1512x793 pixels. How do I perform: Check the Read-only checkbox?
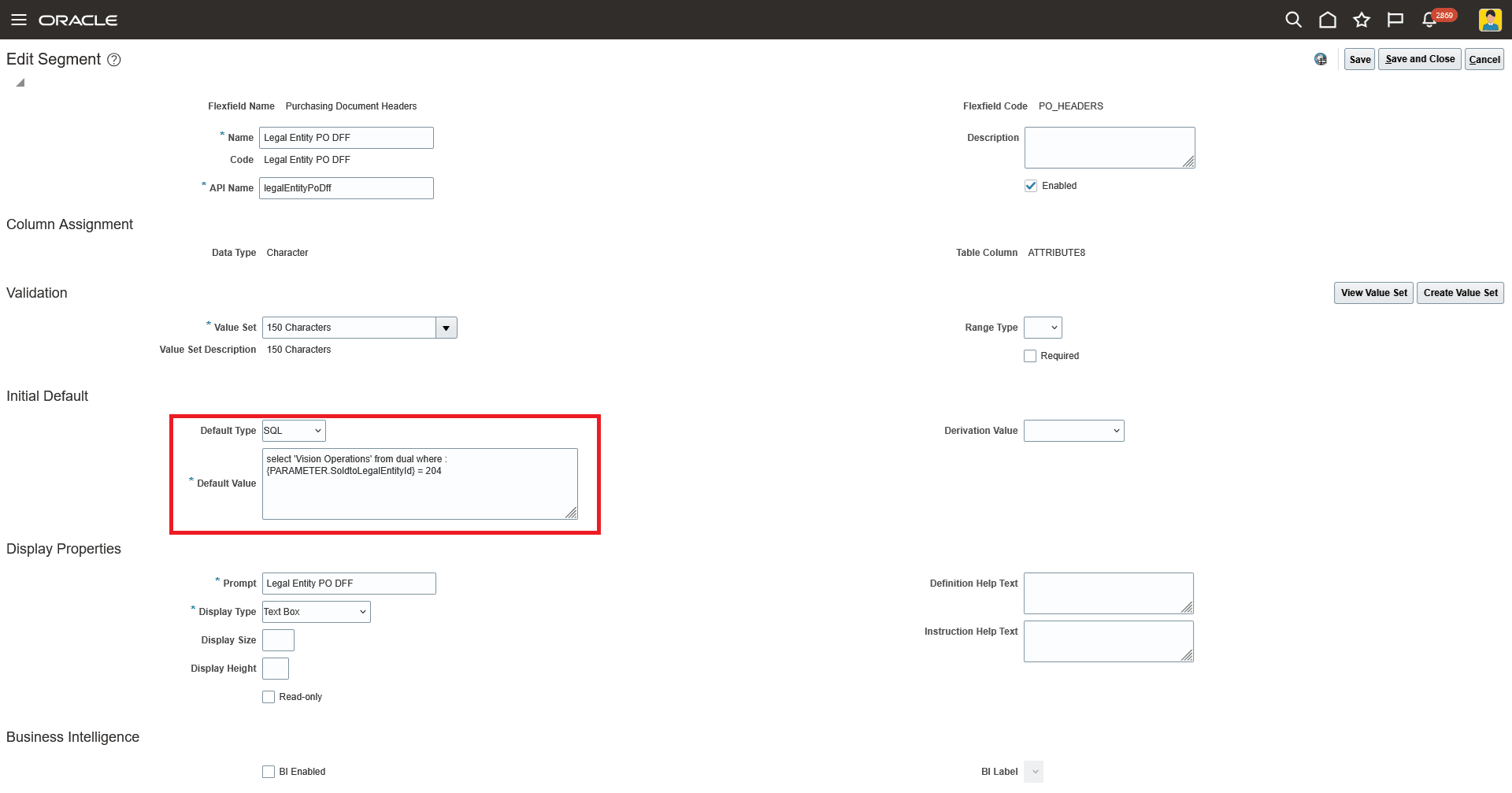click(x=269, y=697)
